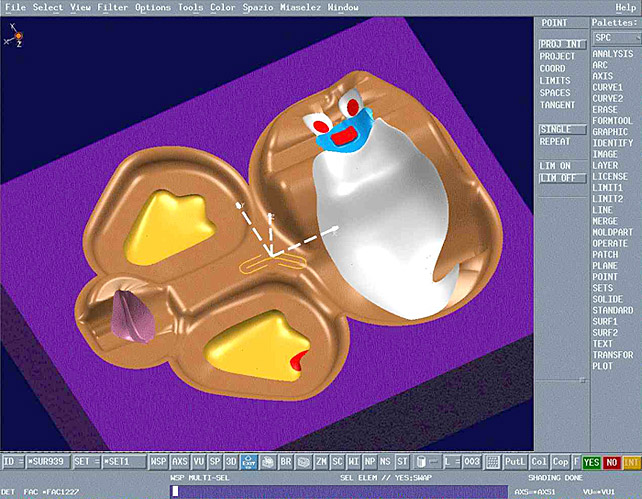Click the green YES button
This screenshot has height=499, width=642.
pos(591,462)
